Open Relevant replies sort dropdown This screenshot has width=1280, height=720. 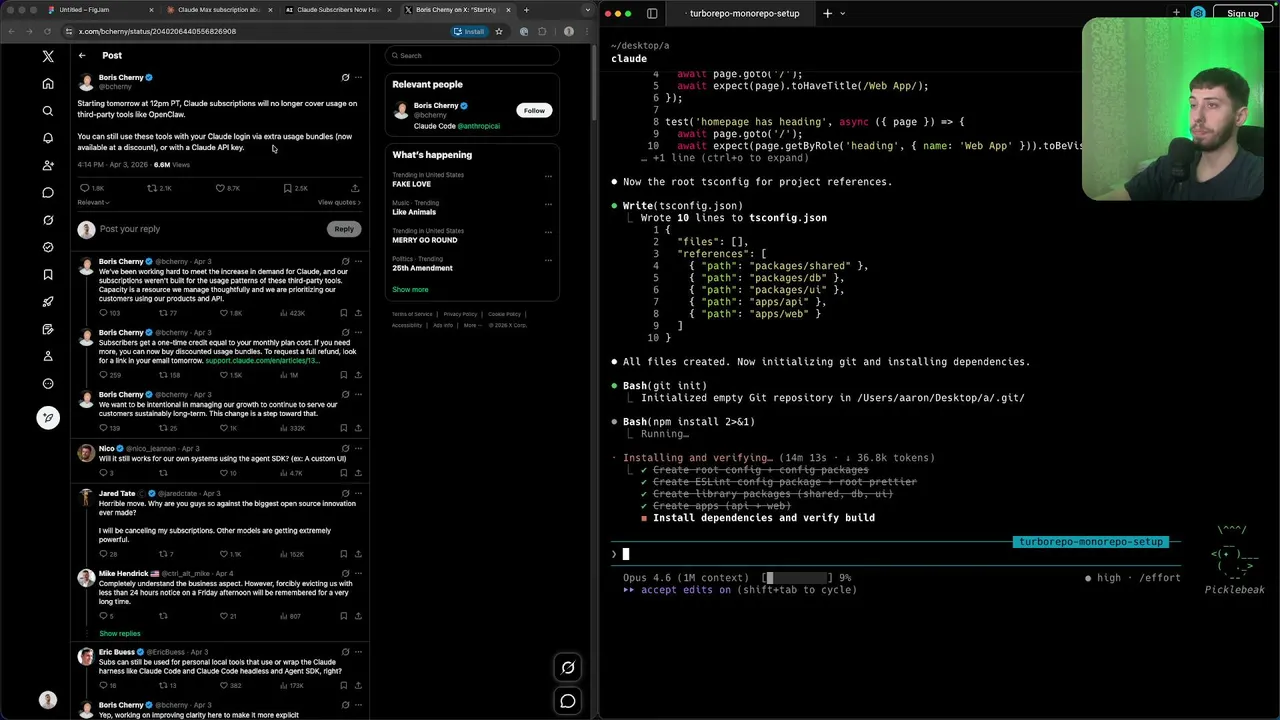[x=93, y=202]
